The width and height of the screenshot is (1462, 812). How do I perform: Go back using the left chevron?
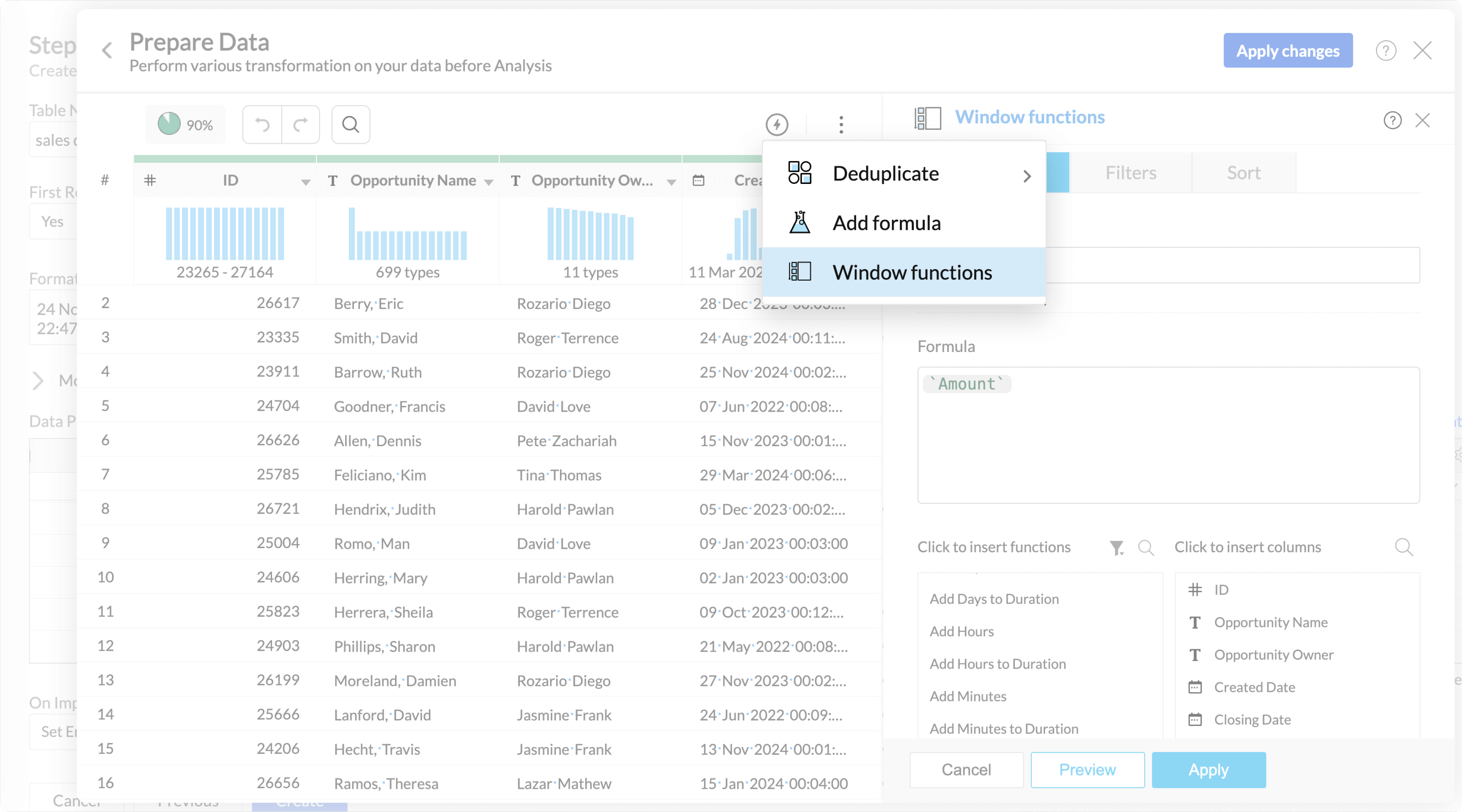click(107, 50)
